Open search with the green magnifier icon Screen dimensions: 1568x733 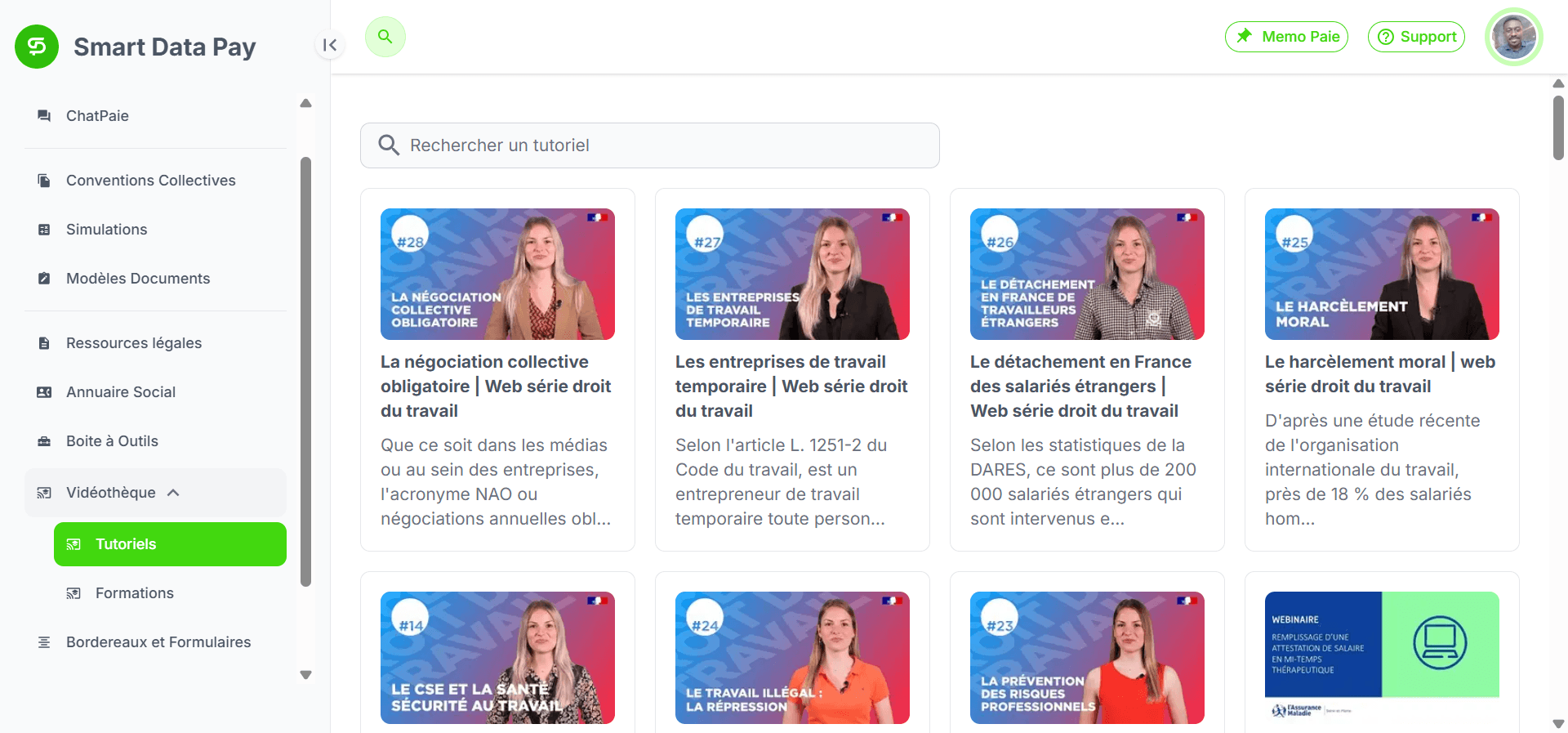(385, 37)
